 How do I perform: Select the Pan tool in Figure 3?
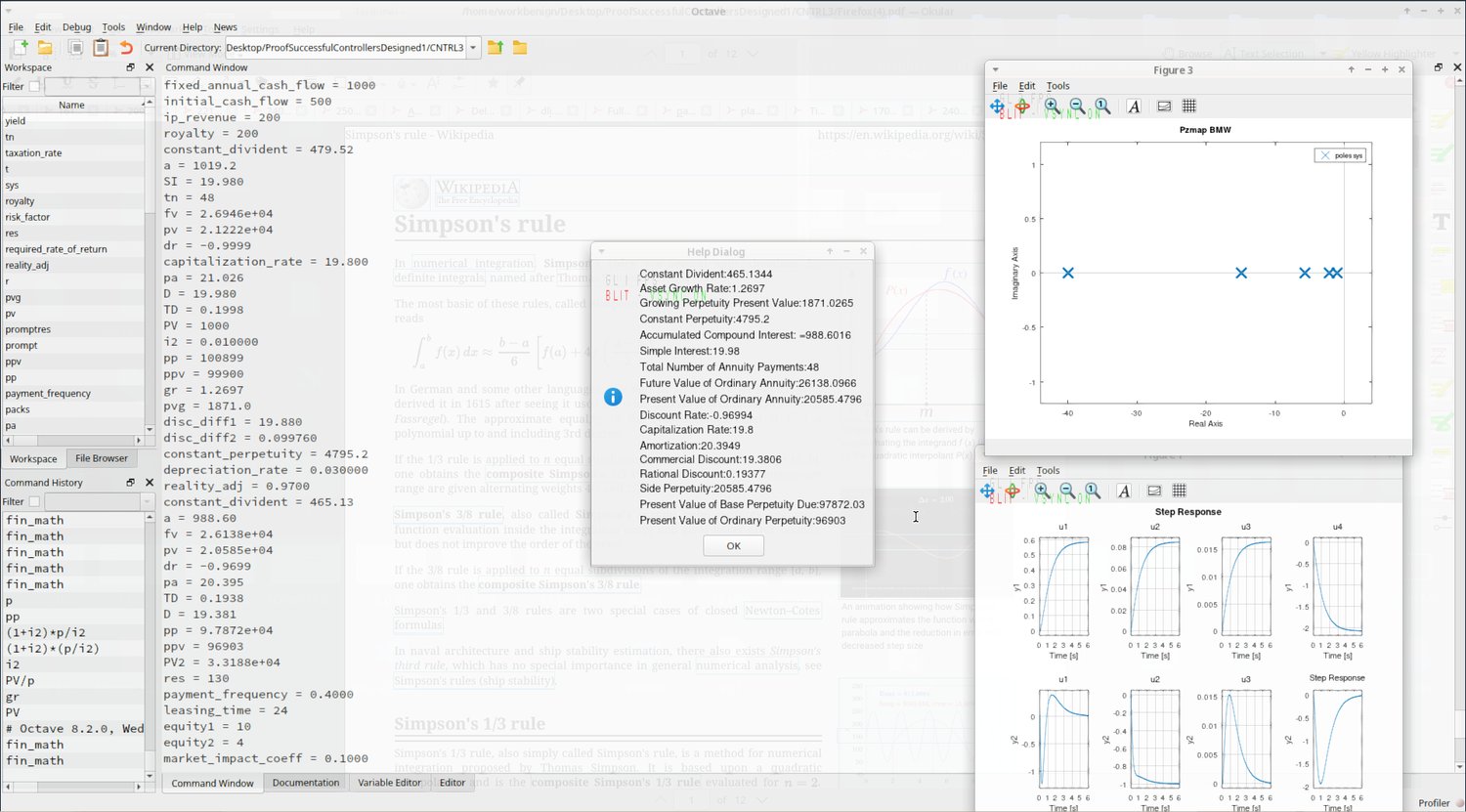997,106
